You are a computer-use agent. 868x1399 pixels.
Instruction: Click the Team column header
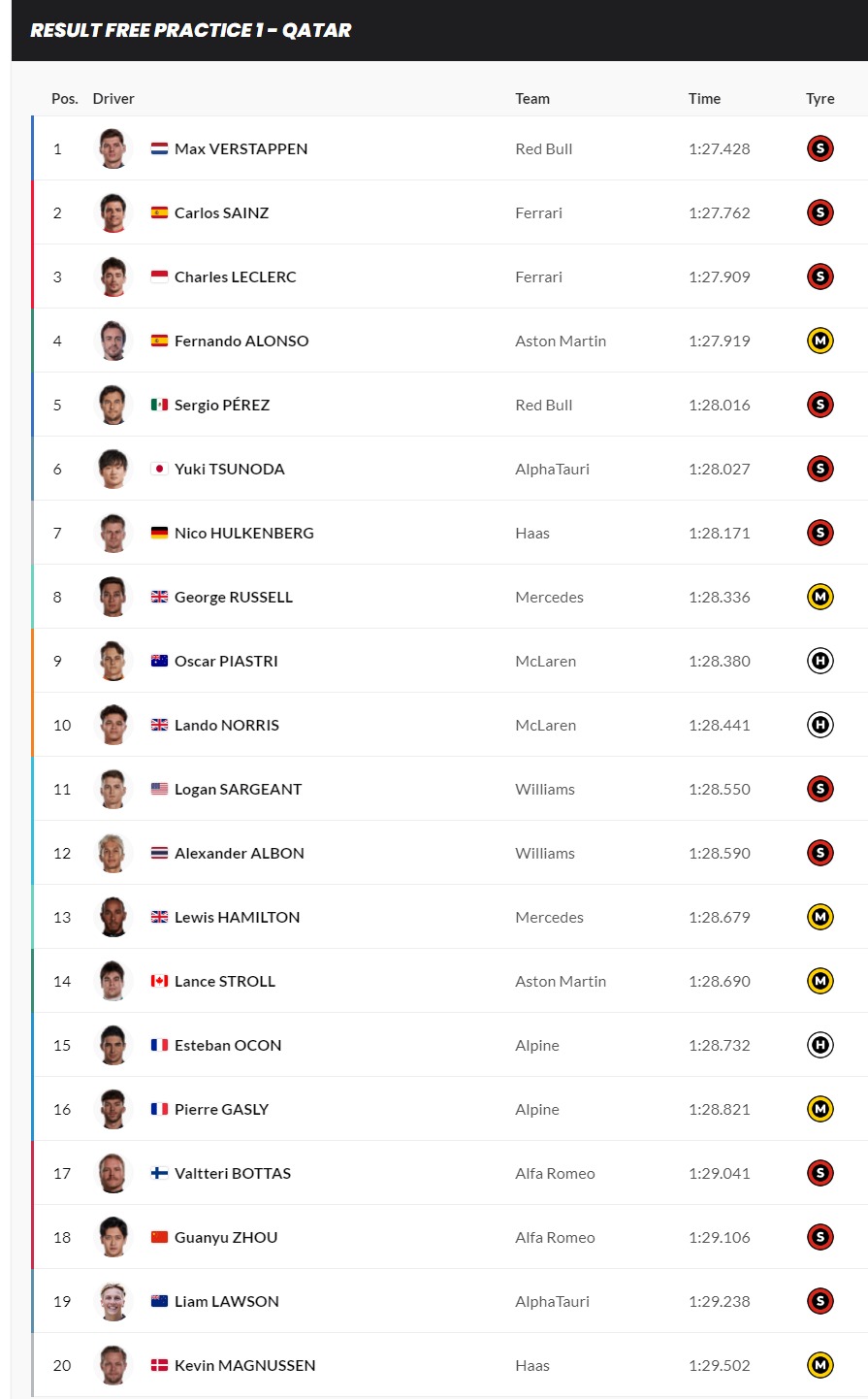pos(532,98)
